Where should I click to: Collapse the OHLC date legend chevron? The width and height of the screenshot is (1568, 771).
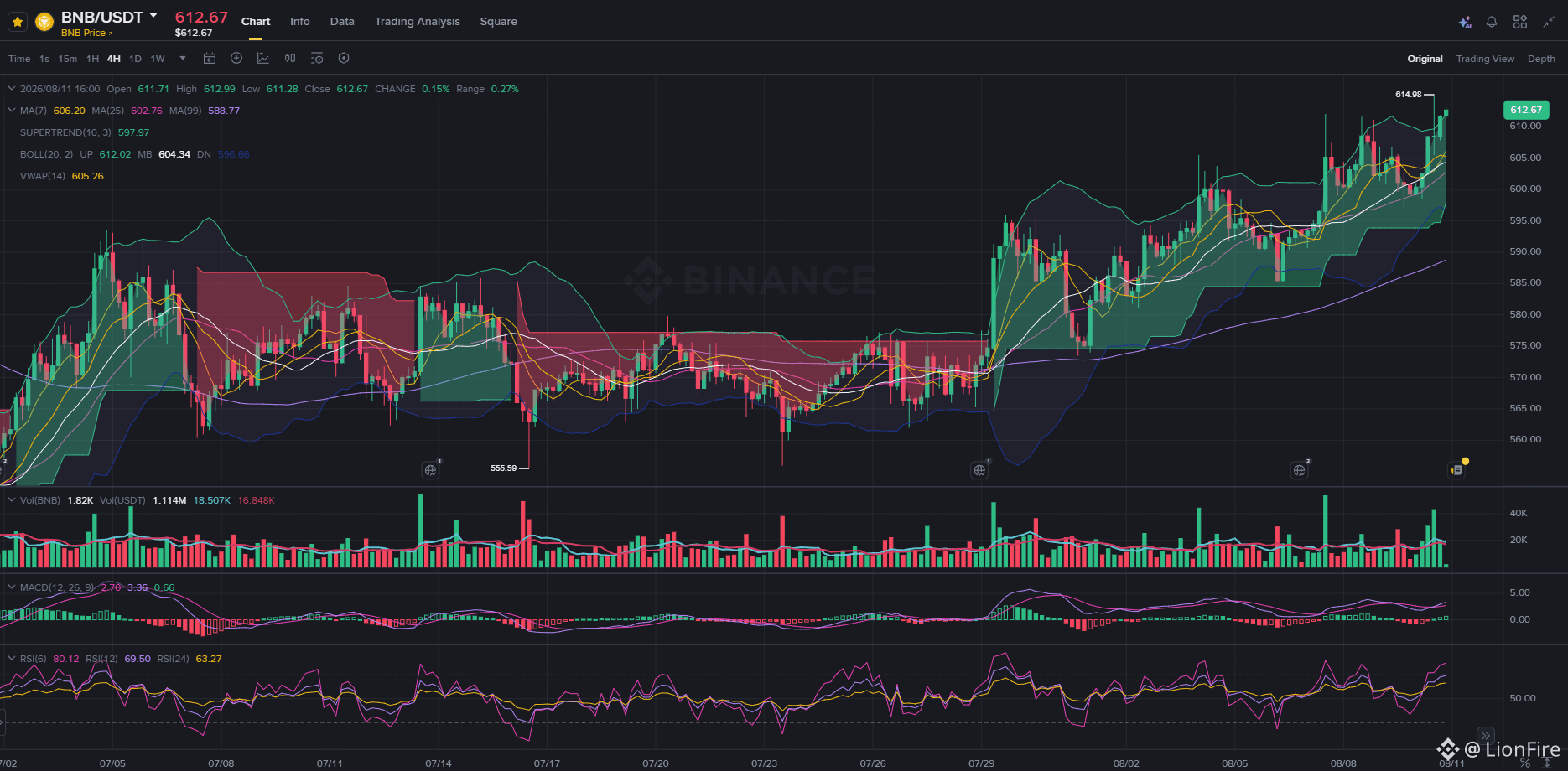click(12, 89)
